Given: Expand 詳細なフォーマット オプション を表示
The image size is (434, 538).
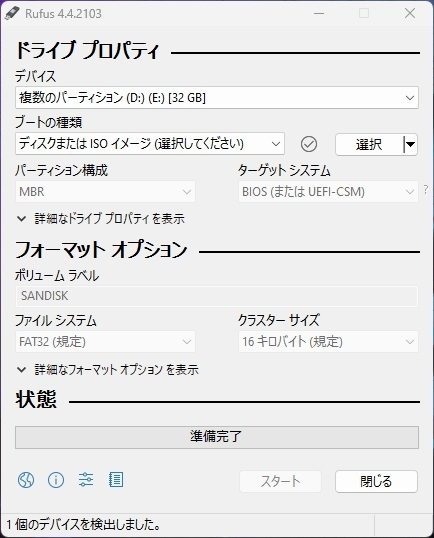Looking at the screenshot, I should pyautogui.click(x=107, y=370).
